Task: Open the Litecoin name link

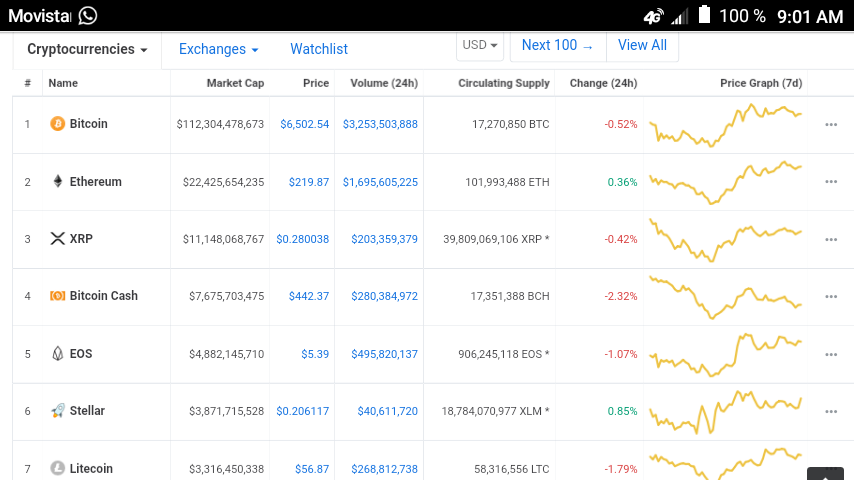Action: coord(91,469)
